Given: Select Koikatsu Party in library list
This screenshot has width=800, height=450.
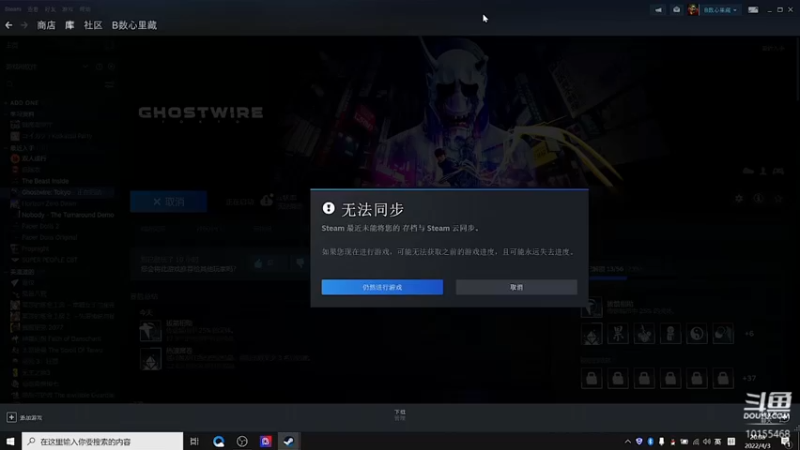Looking at the screenshot, I should click(x=56, y=136).
